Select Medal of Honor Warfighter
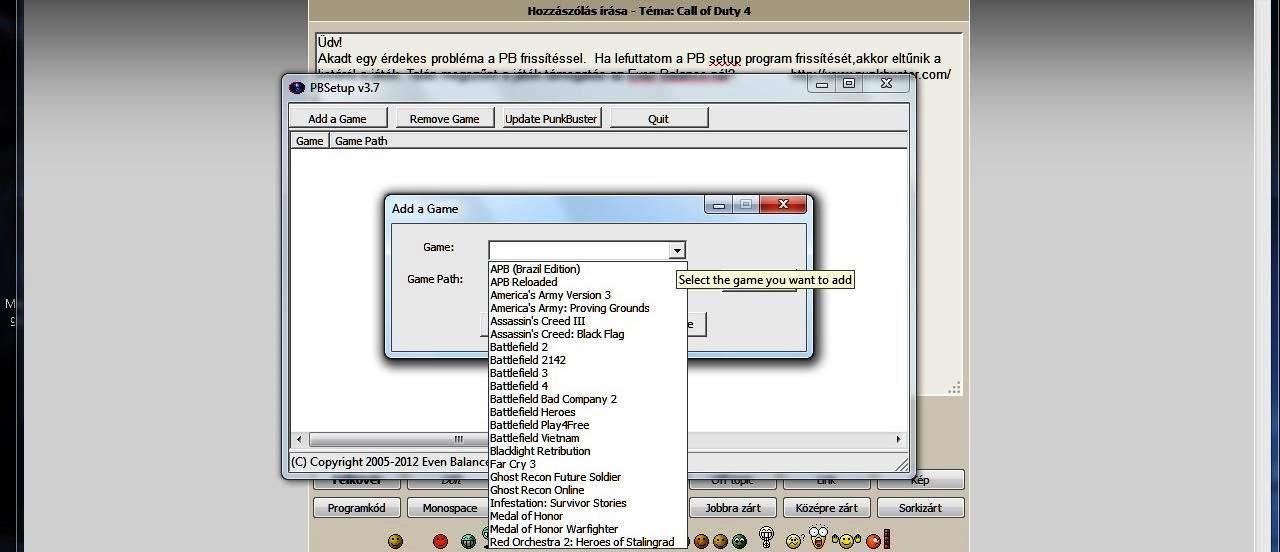This screenshot has height=552, width=1280. [587, 529]
